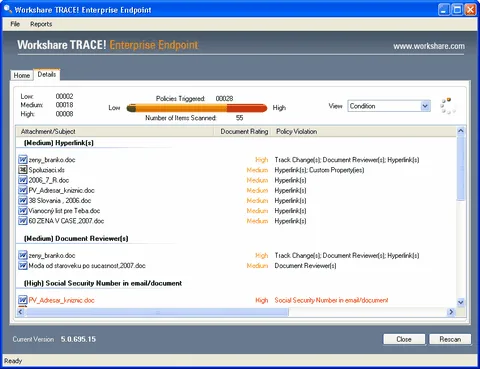The width and height of the screenshot is (480, 369).
Task: Select file name 60 ZENA V CASE,2007.doc
Action: coord(66,221)
